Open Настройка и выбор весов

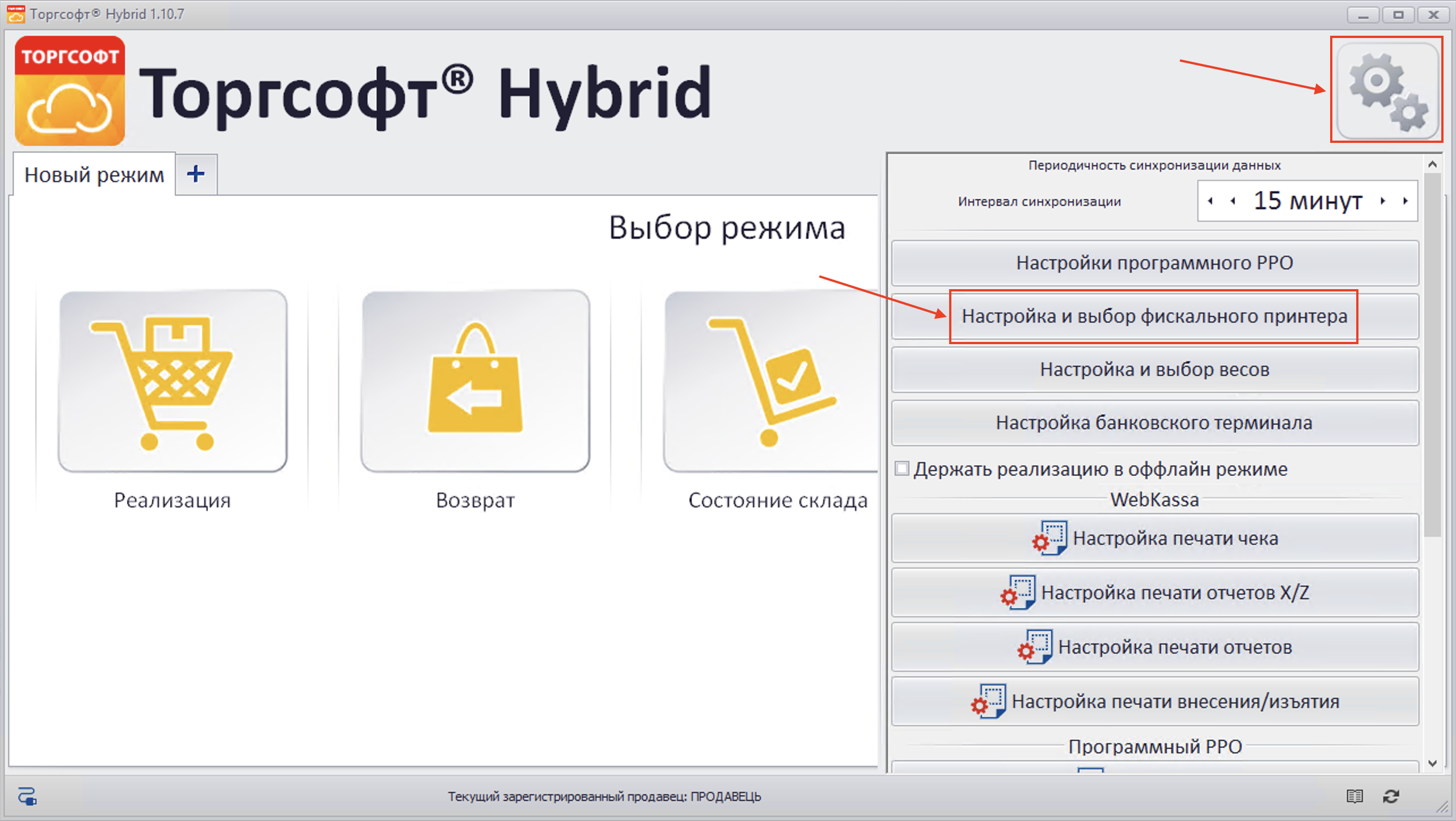pyautogui.click(x=1154, y=370)
